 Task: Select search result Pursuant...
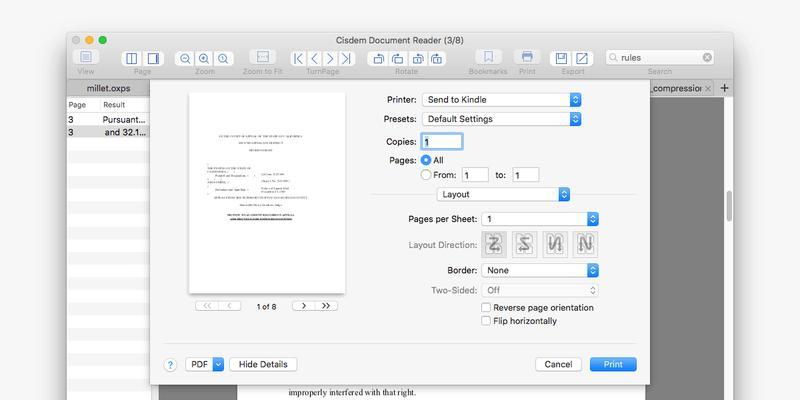coord(108,119)
